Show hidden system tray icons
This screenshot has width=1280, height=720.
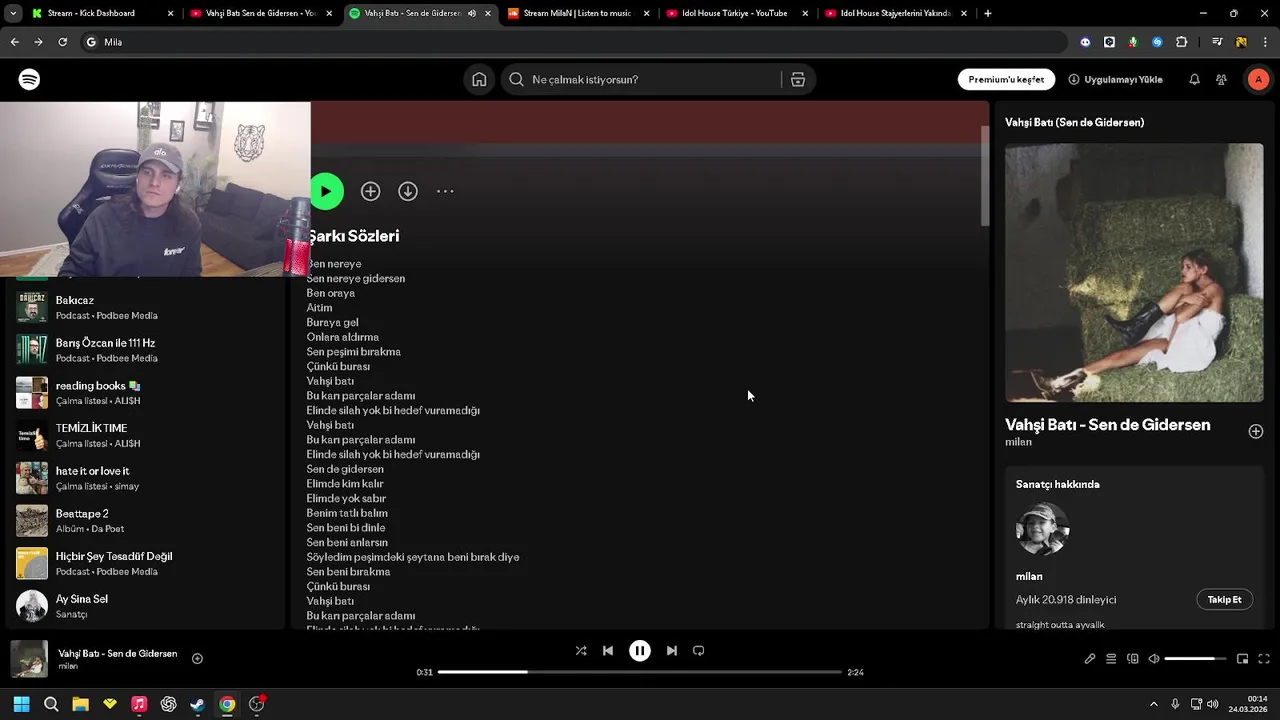[x=1153, y=704]
